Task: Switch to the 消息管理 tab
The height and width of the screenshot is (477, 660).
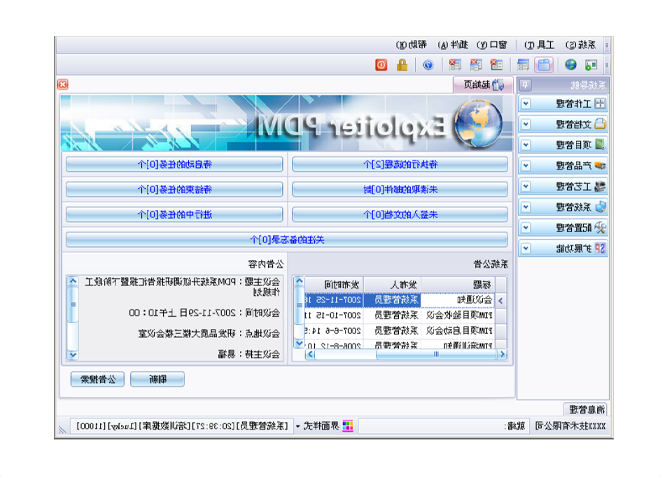Action: (x=584, y=408)
